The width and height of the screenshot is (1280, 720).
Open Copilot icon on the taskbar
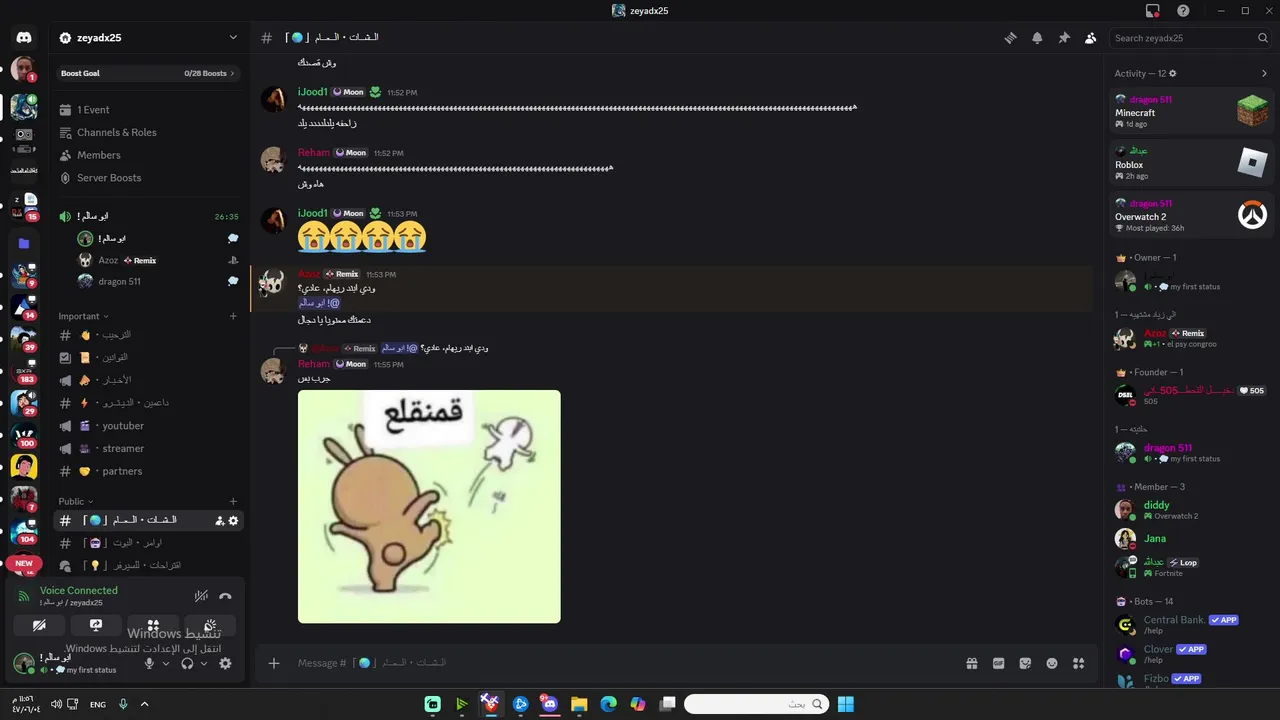point(638,704)
